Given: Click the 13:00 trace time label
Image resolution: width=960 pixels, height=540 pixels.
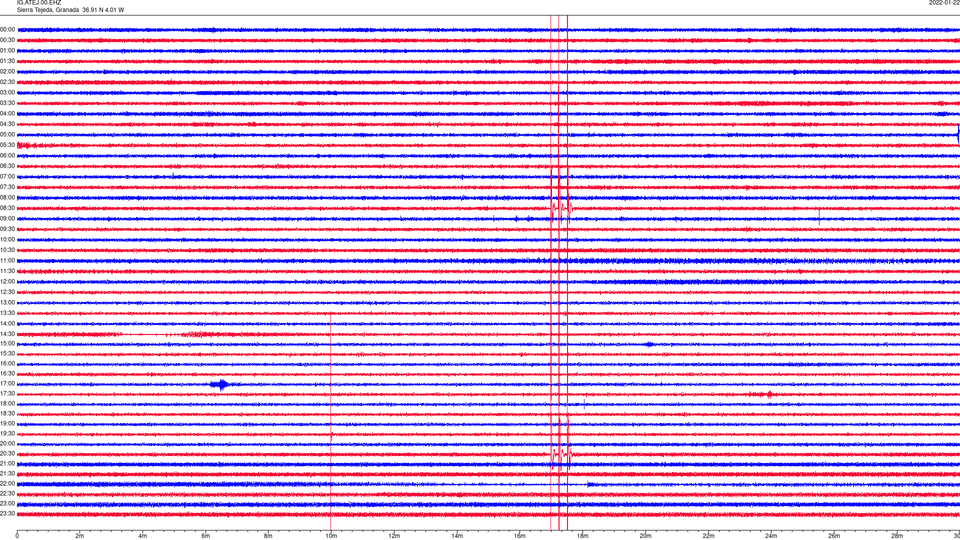Looking at the screenshot, I should tap(7, 302).
